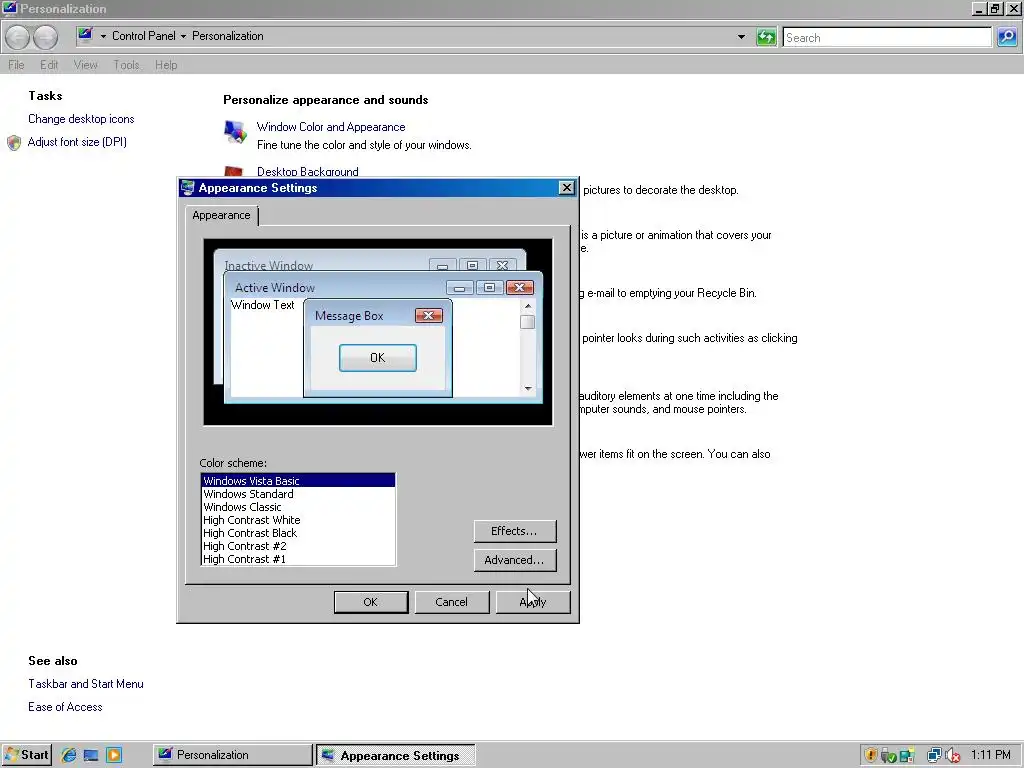Screen dimensions: 1024x768
Task: Open the Advanced... appearance options
Action: (x=515, y=560)
